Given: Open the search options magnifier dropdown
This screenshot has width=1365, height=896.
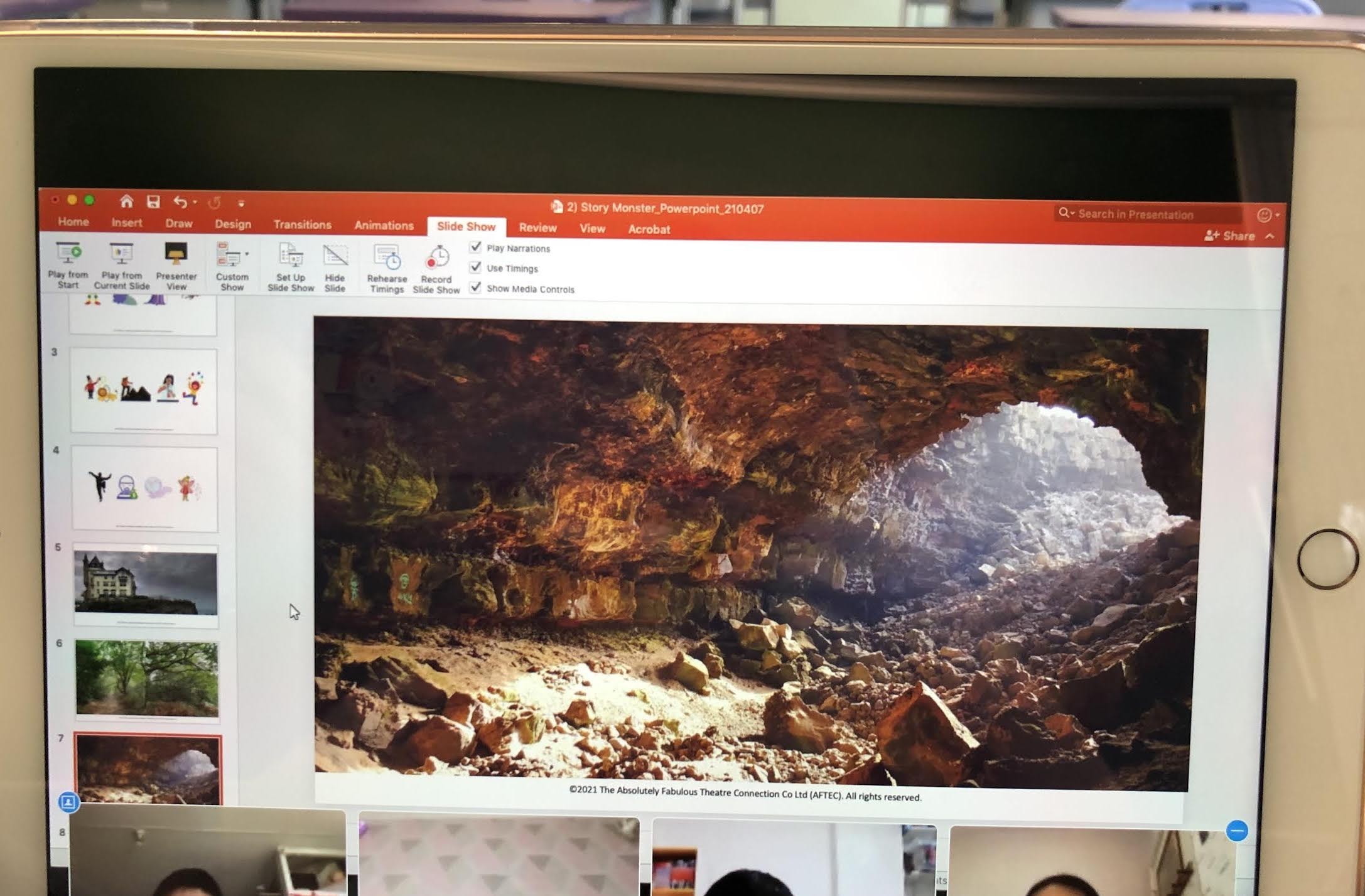Looking at the screenshot, I should click(1066, 213).
